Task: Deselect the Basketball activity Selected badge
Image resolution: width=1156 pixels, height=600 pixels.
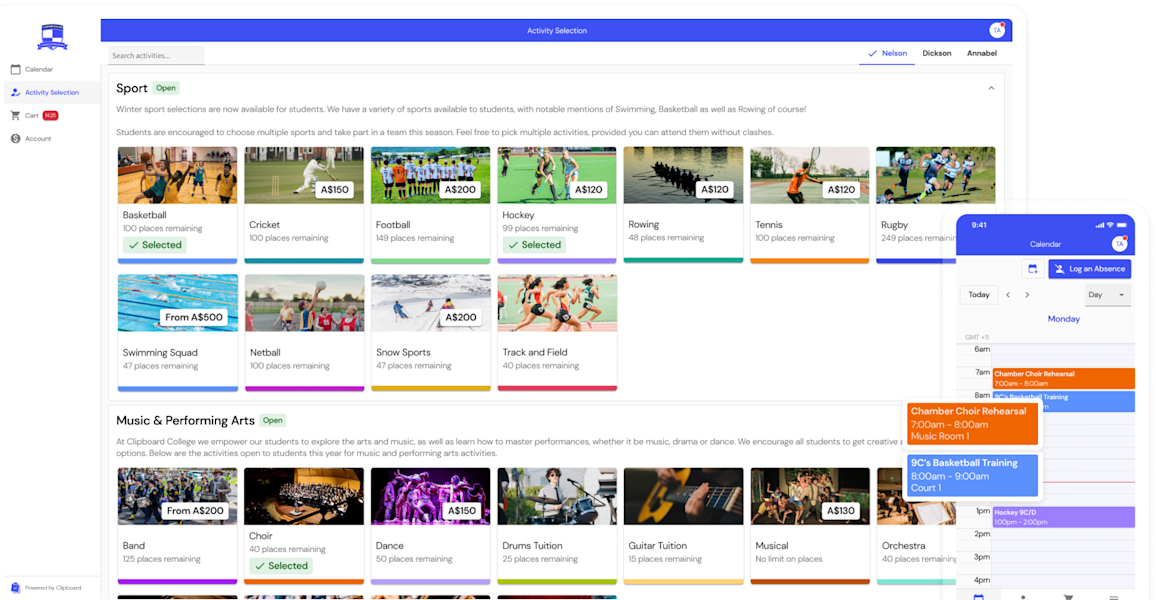Action: coord(154,245)
